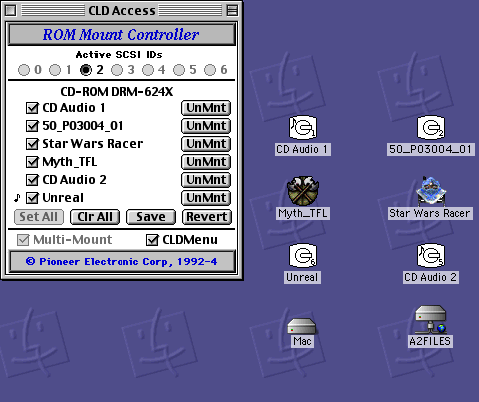The image size is (479, 402).
Task: Click the Clr All button
Action: click(x=95, y=217)
